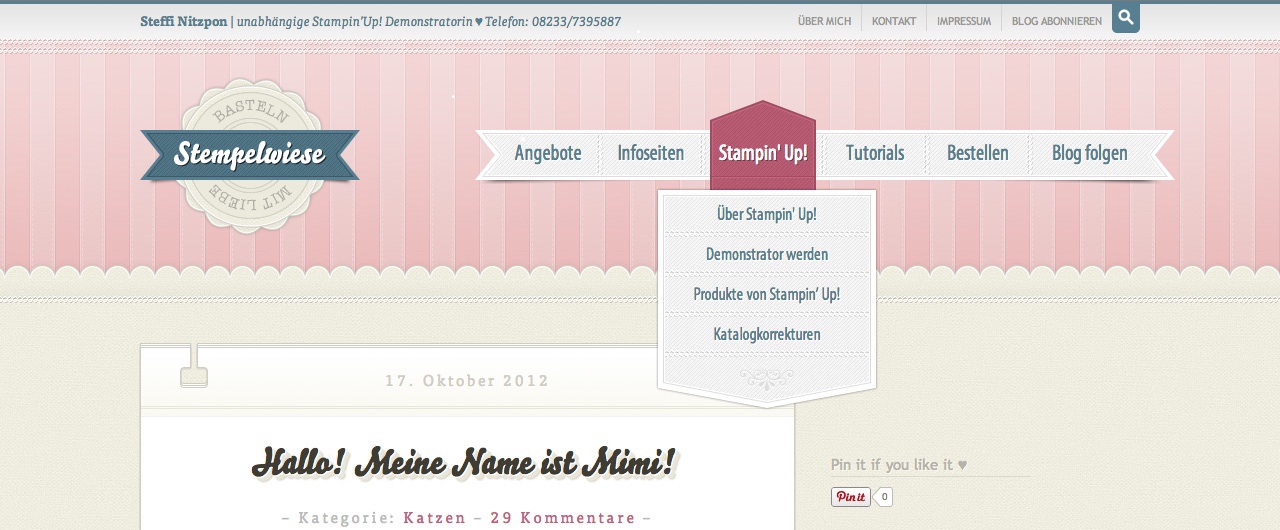Click the Blog folgen menu item

click(x=1090, y=154)
